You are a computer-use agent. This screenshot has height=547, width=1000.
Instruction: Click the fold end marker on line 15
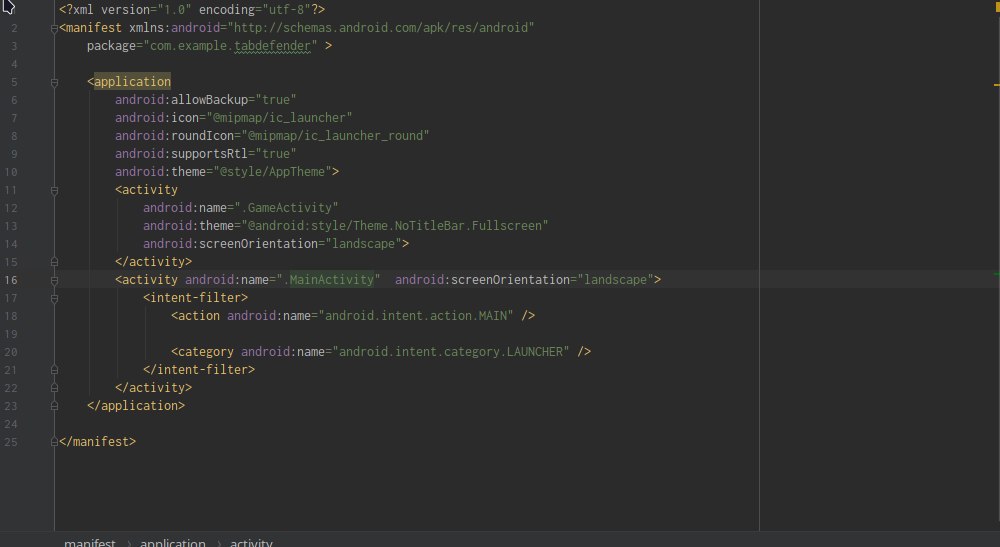pyautogui.click(x=54, y=262)
